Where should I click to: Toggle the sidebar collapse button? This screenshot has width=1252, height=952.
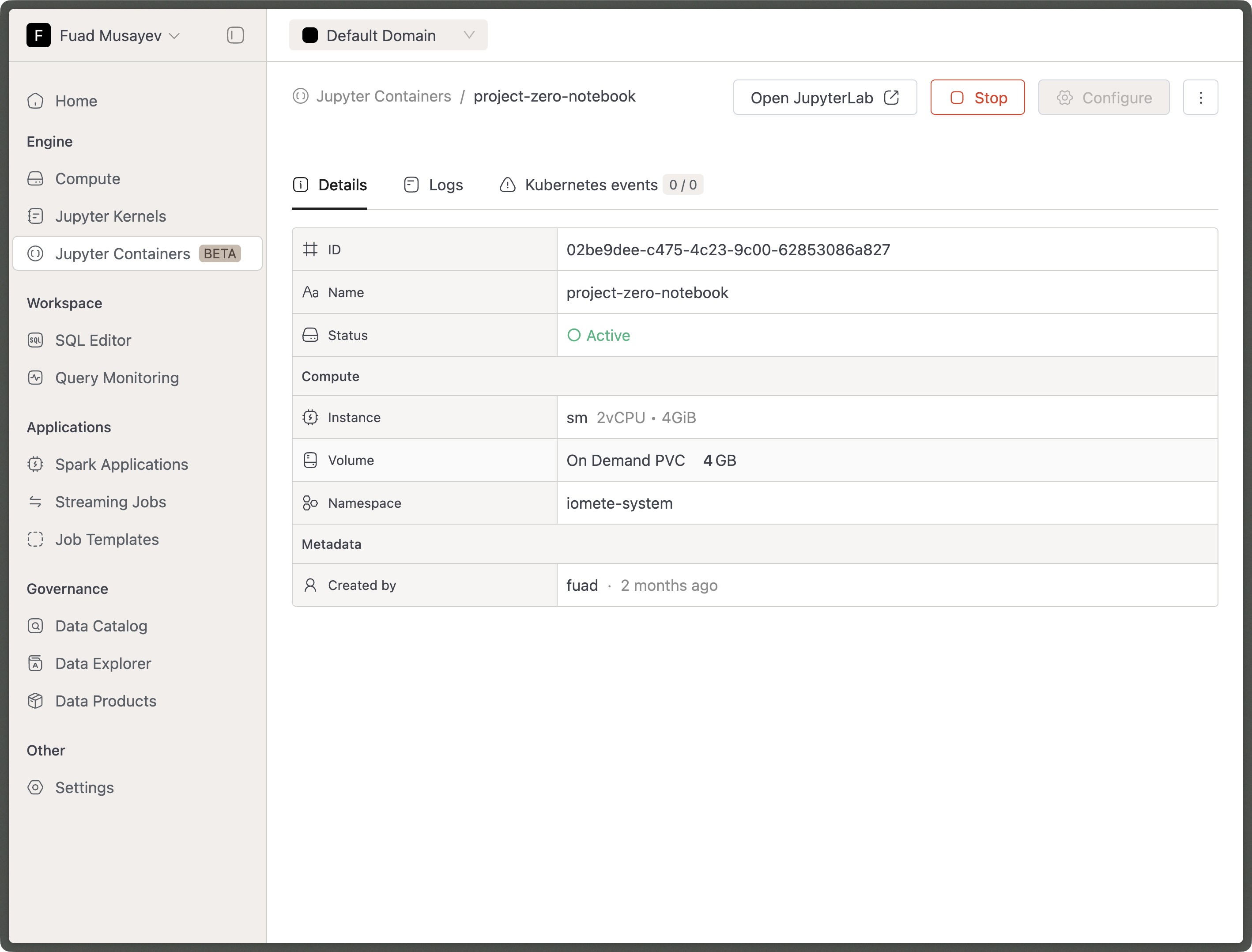(235, 35)
